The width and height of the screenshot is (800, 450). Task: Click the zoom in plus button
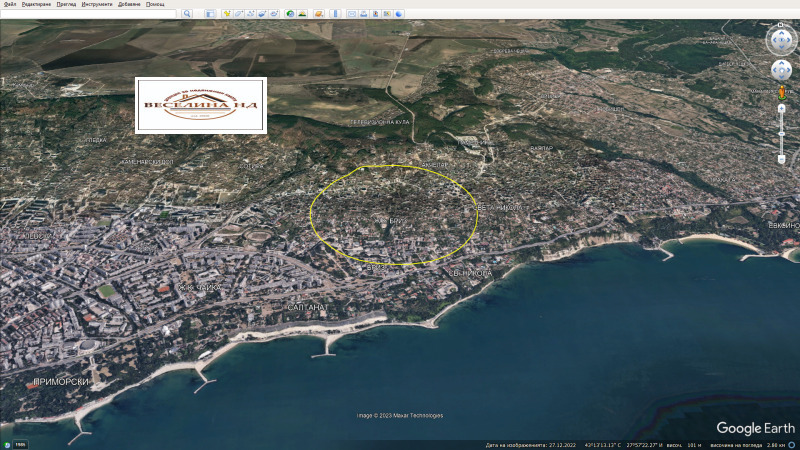pos(781,107)
